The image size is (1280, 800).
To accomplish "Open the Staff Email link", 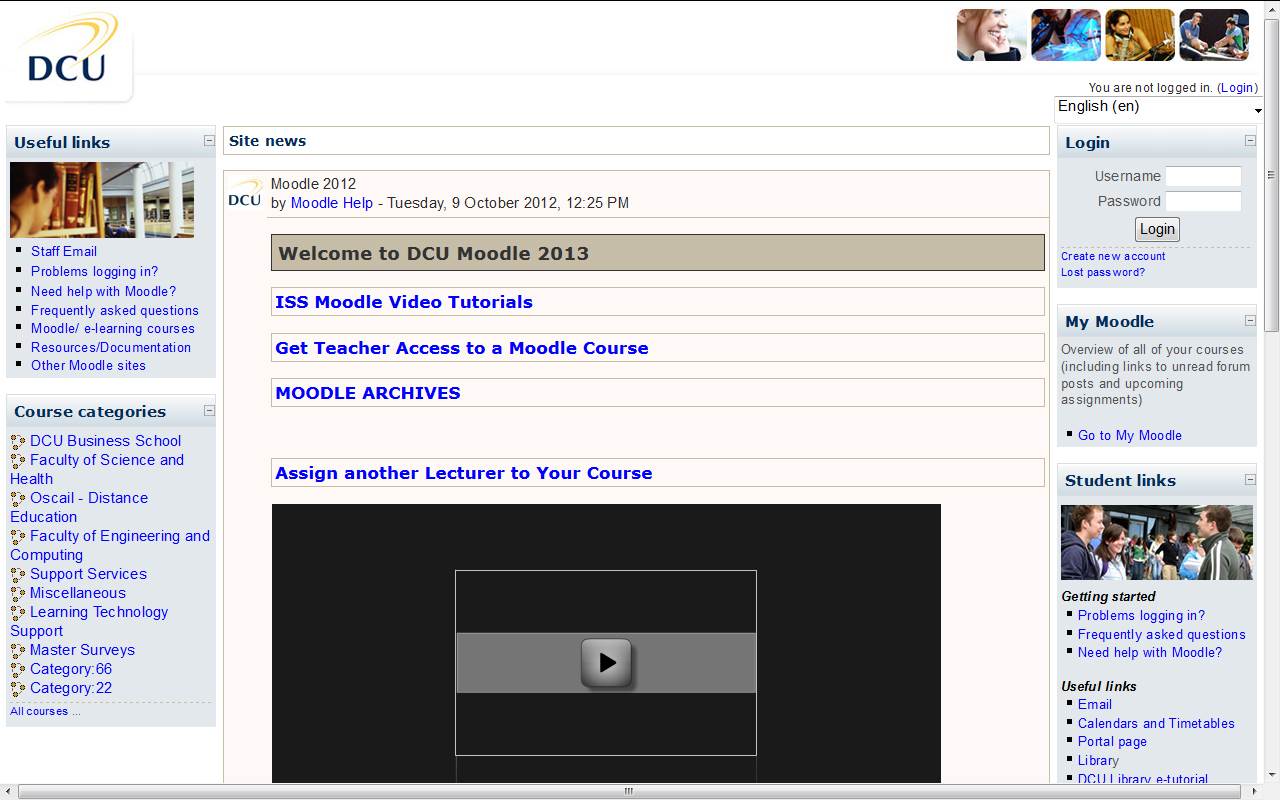I will [64, 251].
